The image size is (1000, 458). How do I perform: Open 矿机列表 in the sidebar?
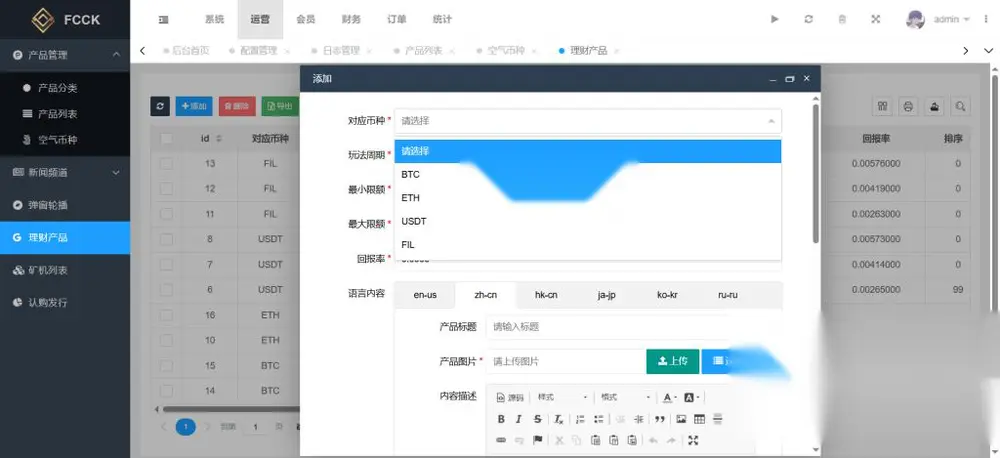[65, 270]
